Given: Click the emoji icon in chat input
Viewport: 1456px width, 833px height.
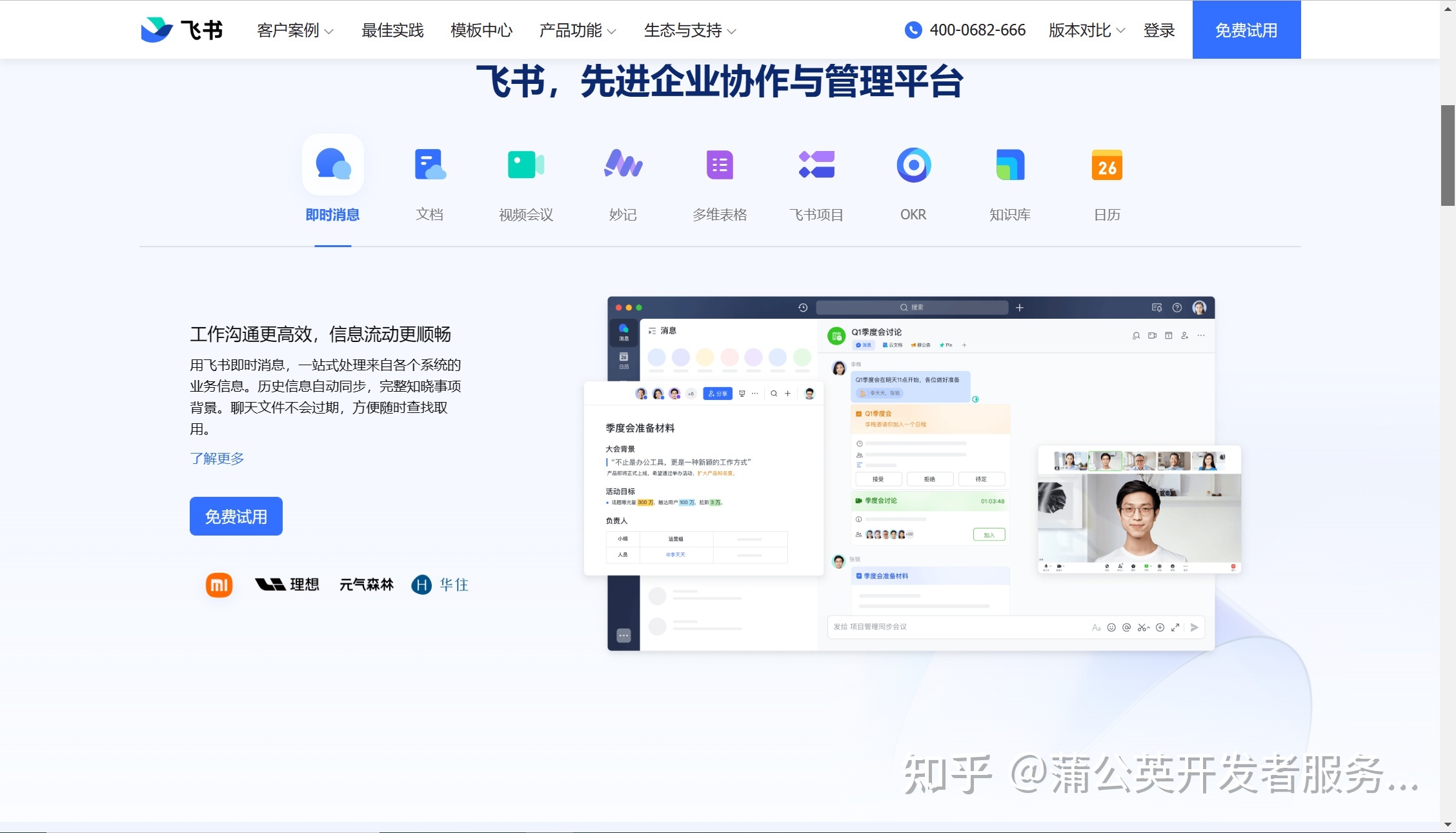Looking at the screenshot, I should pyautogui.click(x=1111, y=627).
